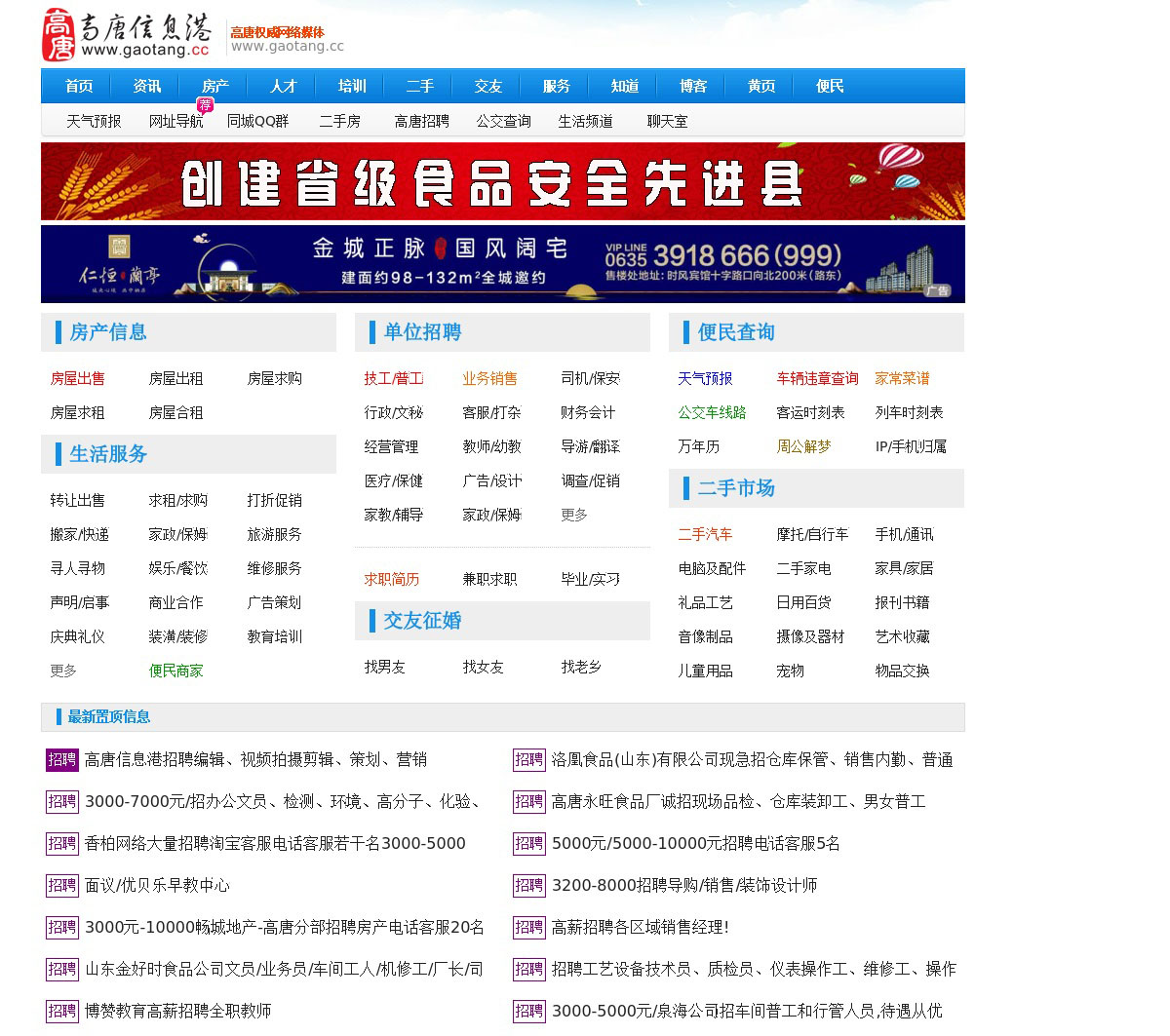Expand 更多 under 单位招聘 categories

click(574, 516)
